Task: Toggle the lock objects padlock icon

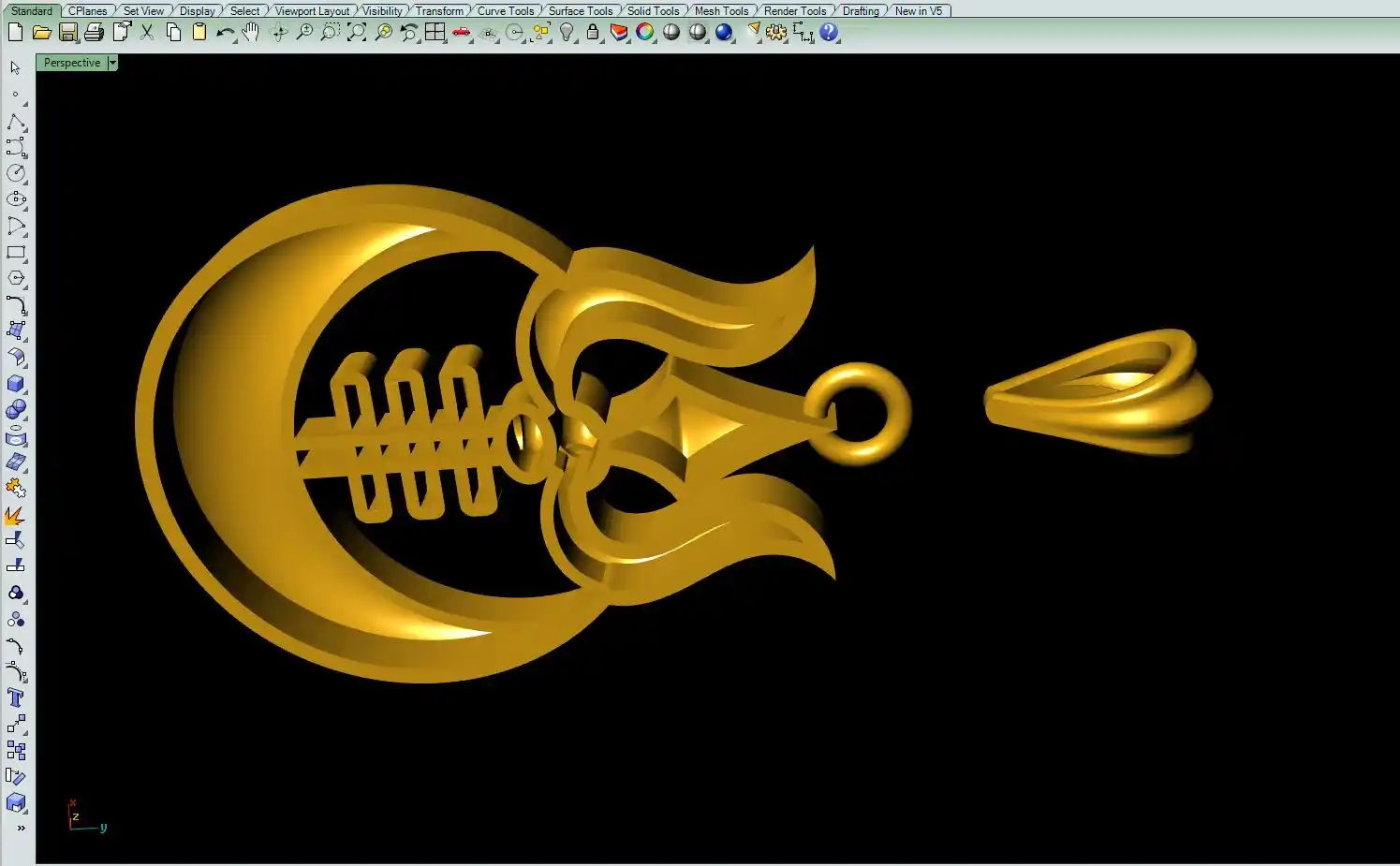Action: point(593,33)
